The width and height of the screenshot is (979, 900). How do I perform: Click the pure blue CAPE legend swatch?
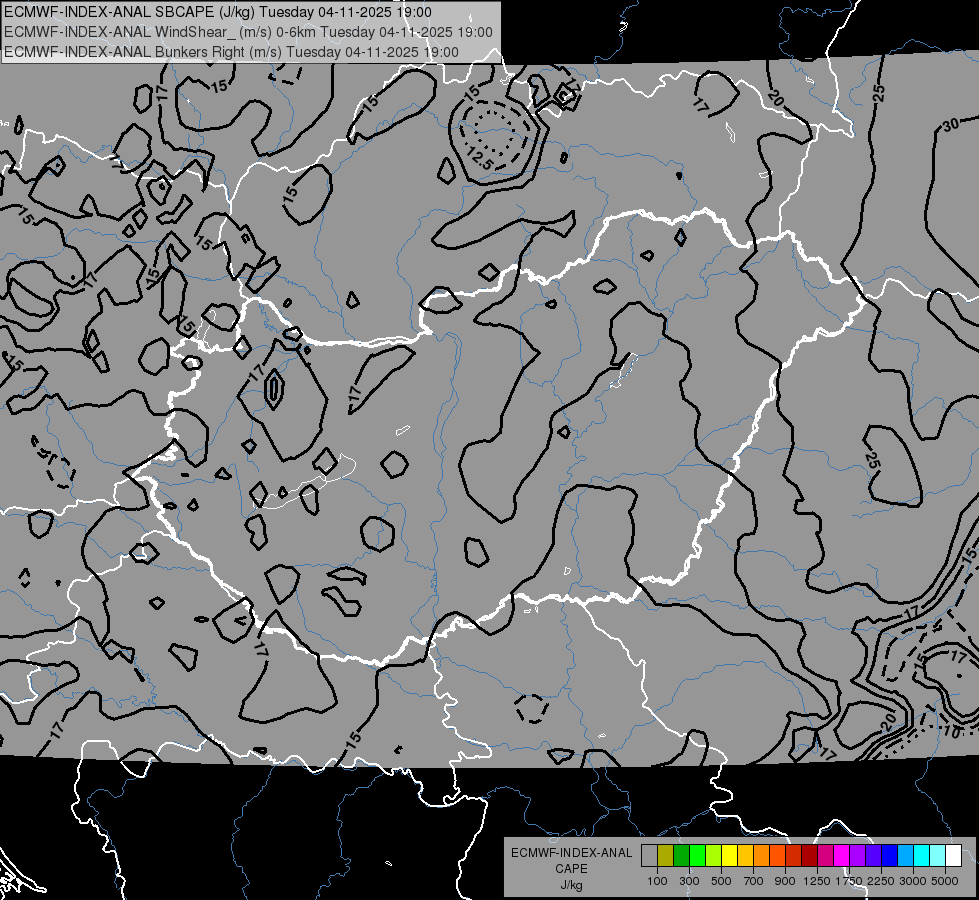[890, 856]
